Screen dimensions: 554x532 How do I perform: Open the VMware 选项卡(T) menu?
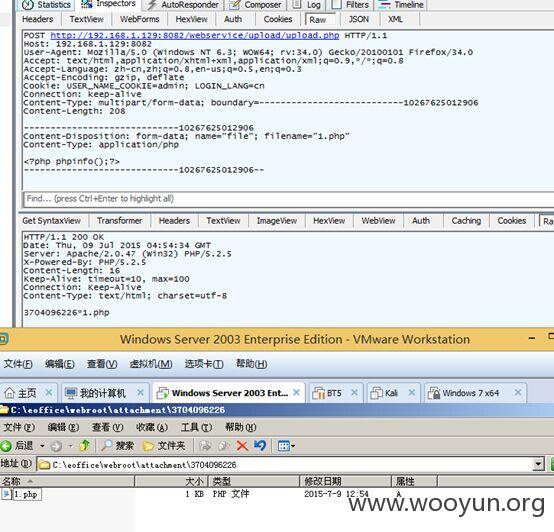point(204,363)
